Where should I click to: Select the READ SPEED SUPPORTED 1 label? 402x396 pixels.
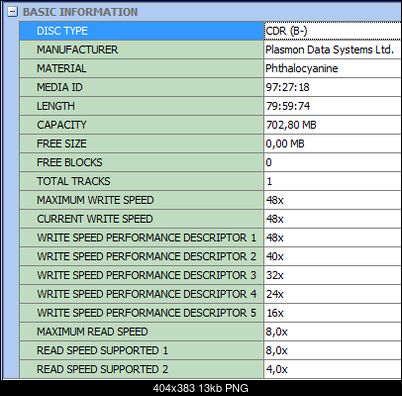(102, 350)
